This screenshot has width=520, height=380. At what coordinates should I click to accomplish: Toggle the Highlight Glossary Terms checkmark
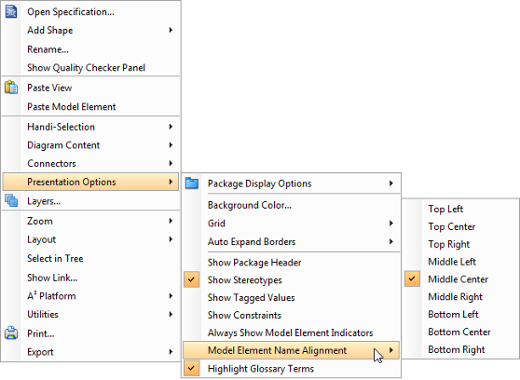191,368
